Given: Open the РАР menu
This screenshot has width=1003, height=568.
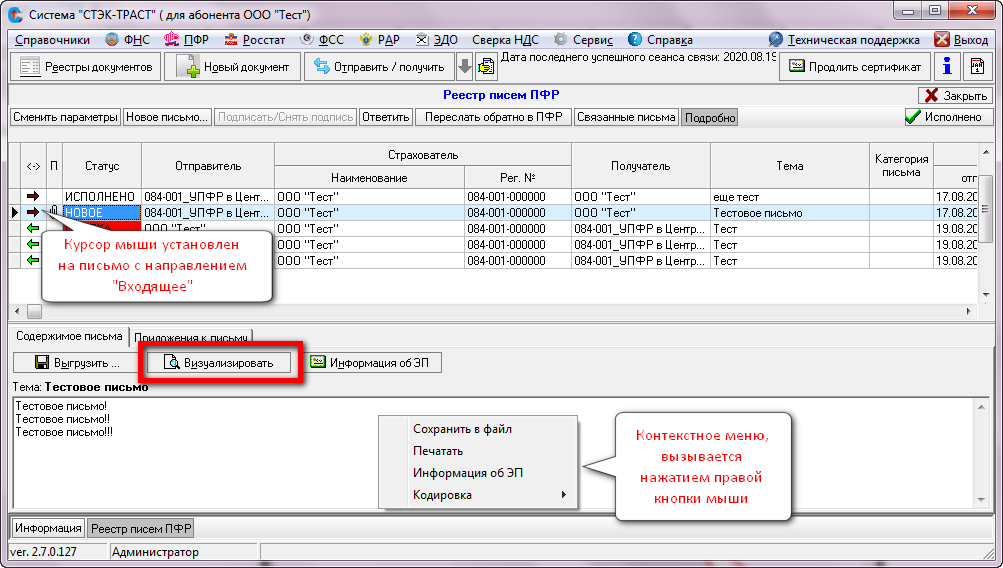Looking at the screenshot, I should point(379,40).
